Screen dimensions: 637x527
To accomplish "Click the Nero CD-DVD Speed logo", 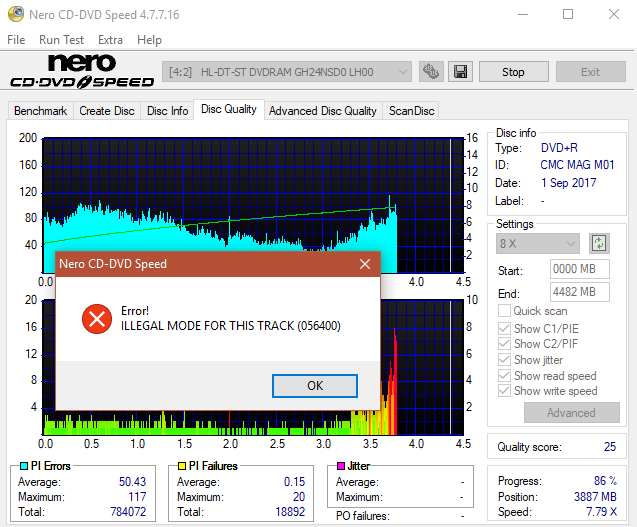I will 82,71.
